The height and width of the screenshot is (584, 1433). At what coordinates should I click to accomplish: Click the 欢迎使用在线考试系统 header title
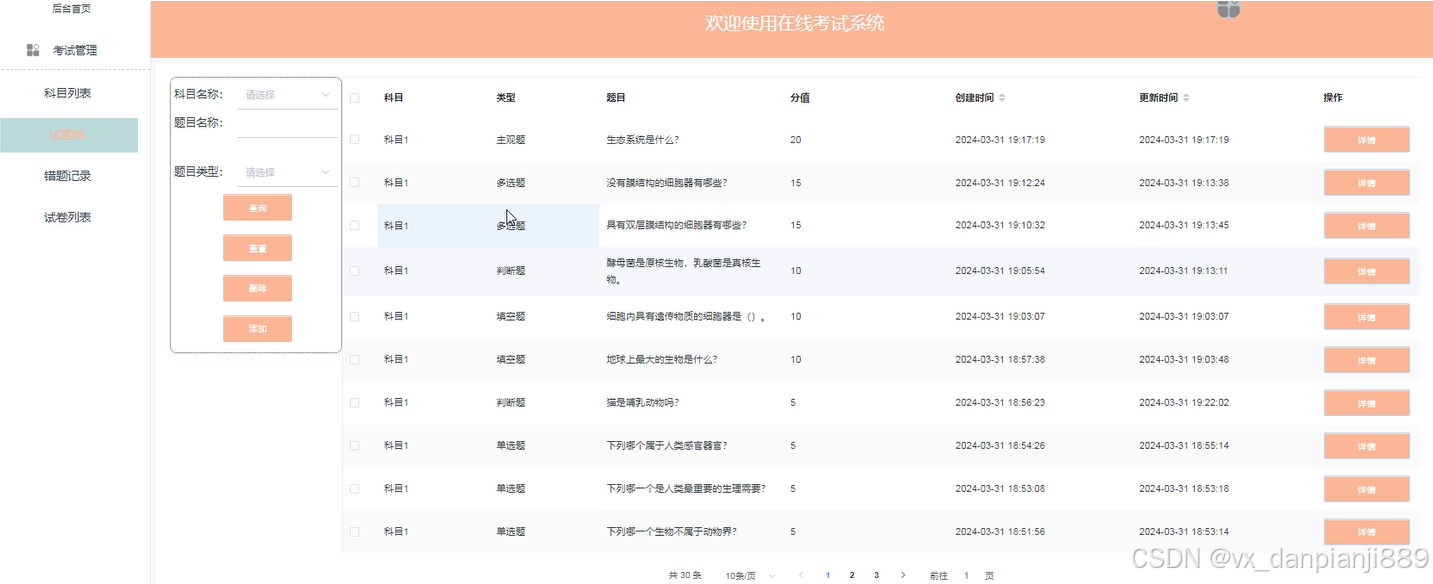[795, 23]
